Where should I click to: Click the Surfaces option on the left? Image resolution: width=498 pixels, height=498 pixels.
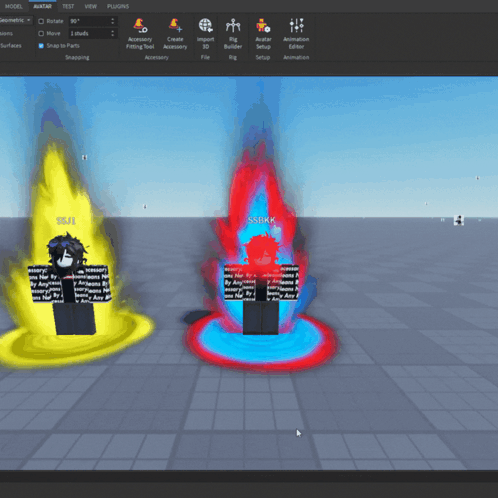(11, 46)
